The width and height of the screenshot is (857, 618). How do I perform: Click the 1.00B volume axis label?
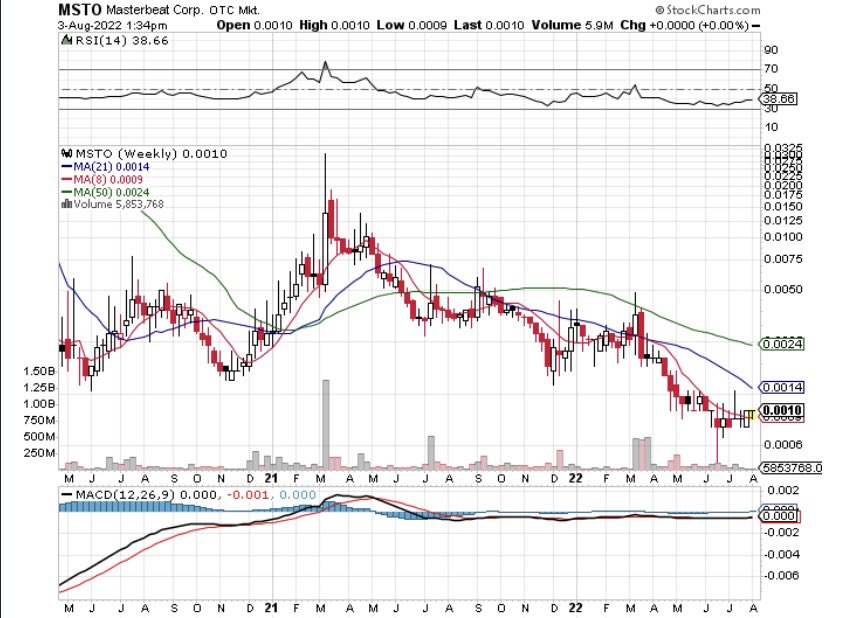point(39,404)
